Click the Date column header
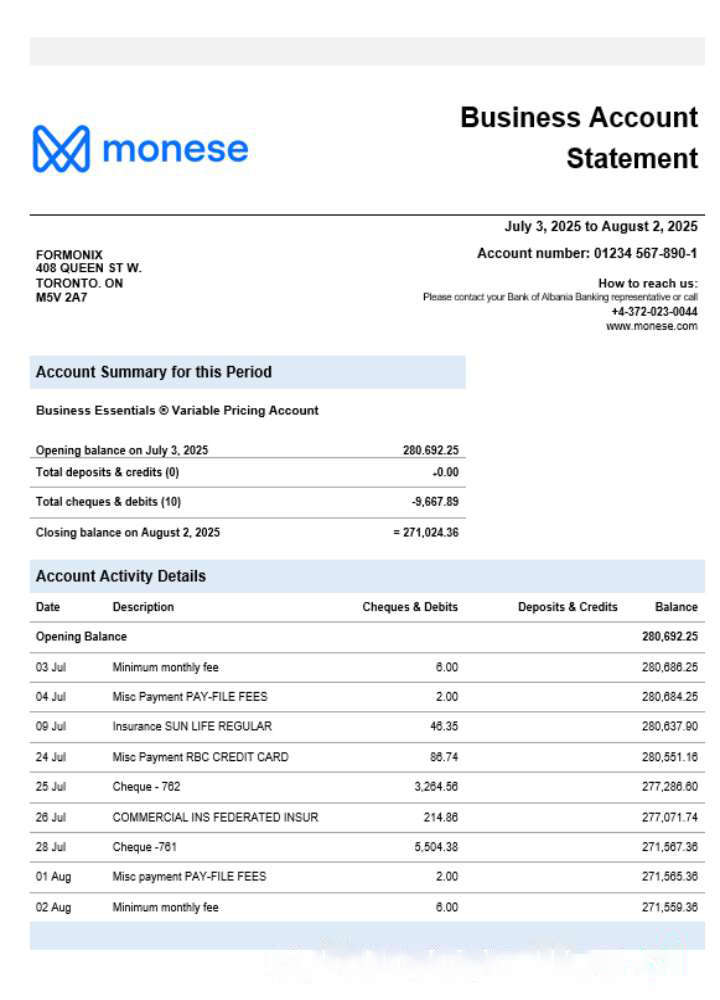This screenshot has width=720, height=1000. coord(48,607)
